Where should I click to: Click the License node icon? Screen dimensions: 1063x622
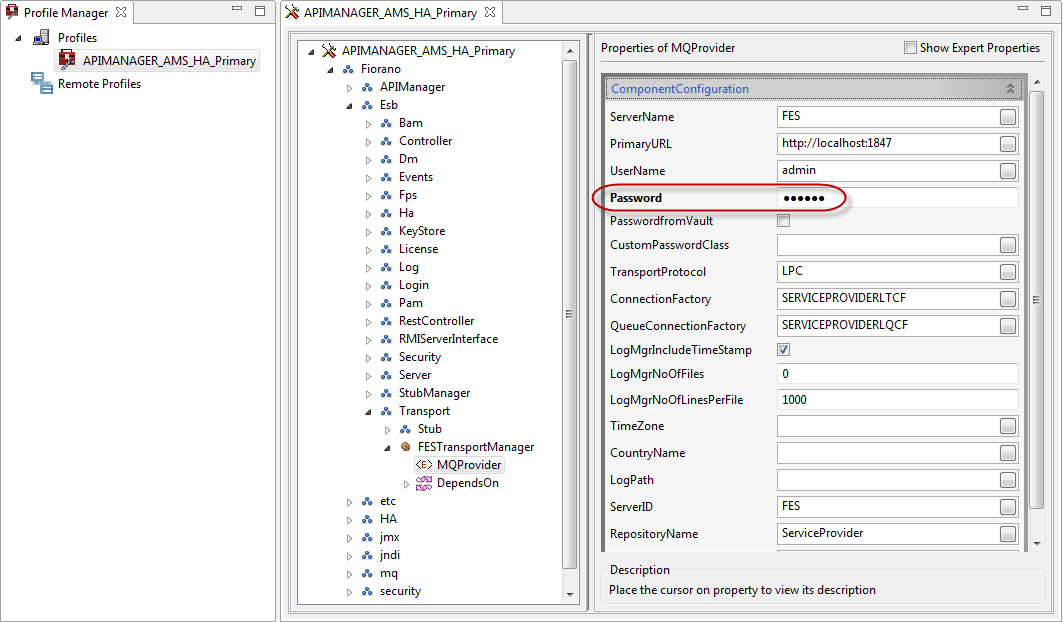point(386,249)
